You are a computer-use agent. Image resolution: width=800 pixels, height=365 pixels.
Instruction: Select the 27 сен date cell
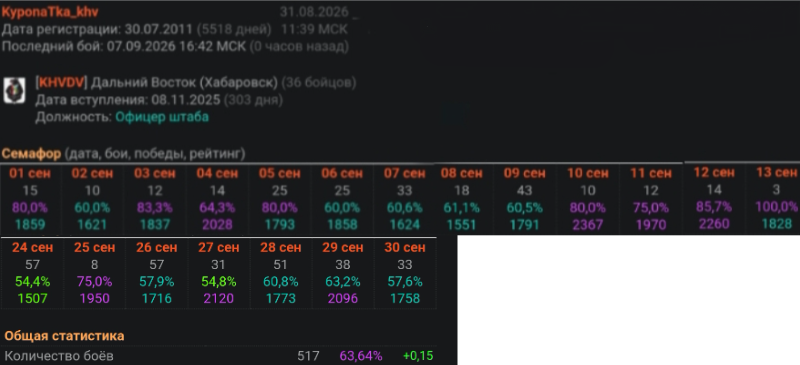click(x=218, y=248)
